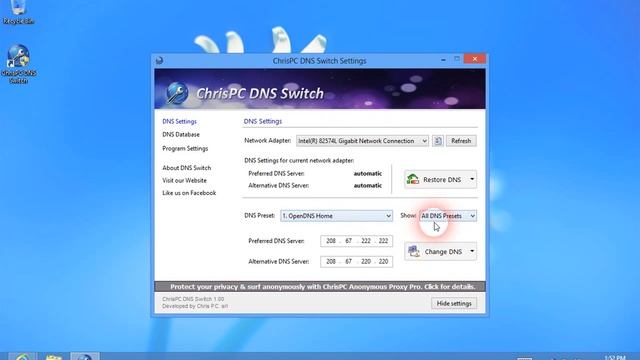
Task: Click Like us on Facebook link
Action: [189, 193]
